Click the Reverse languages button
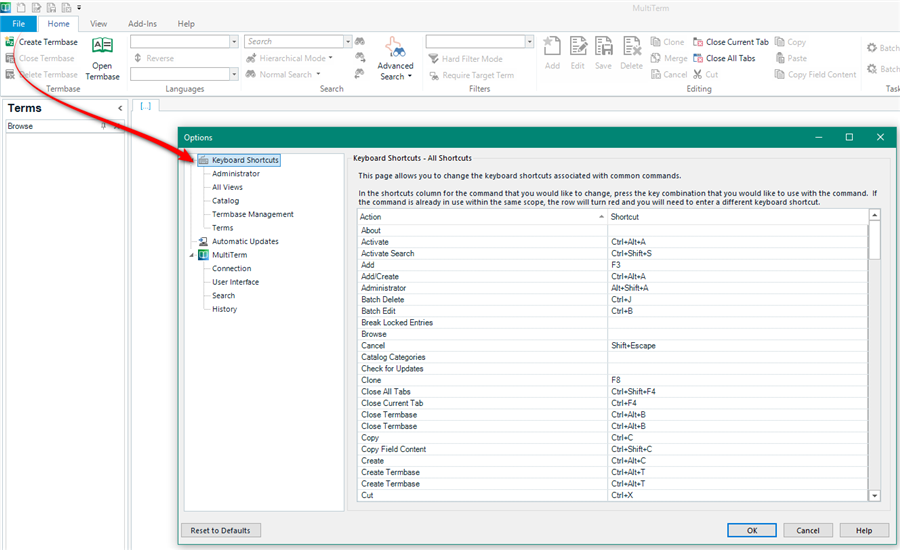Viewport: 900px width, 550px height. tap(153, 58)
